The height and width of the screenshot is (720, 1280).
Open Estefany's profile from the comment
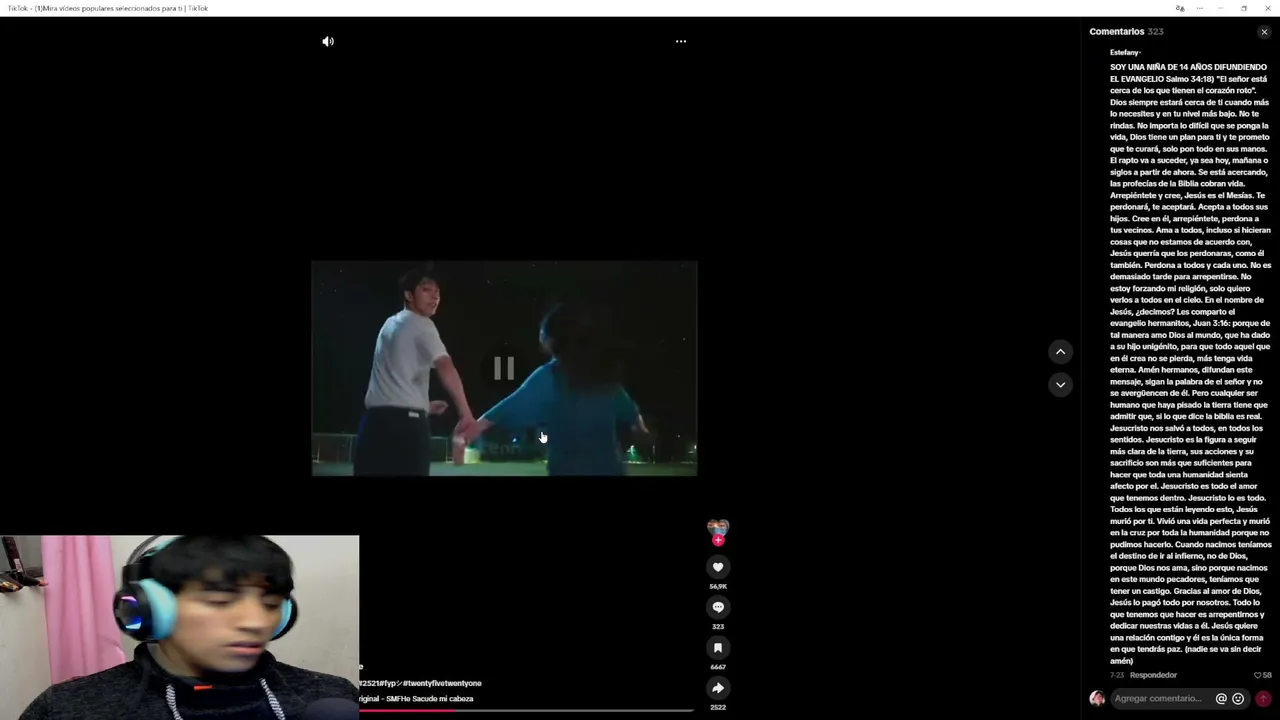point(1125,52)
